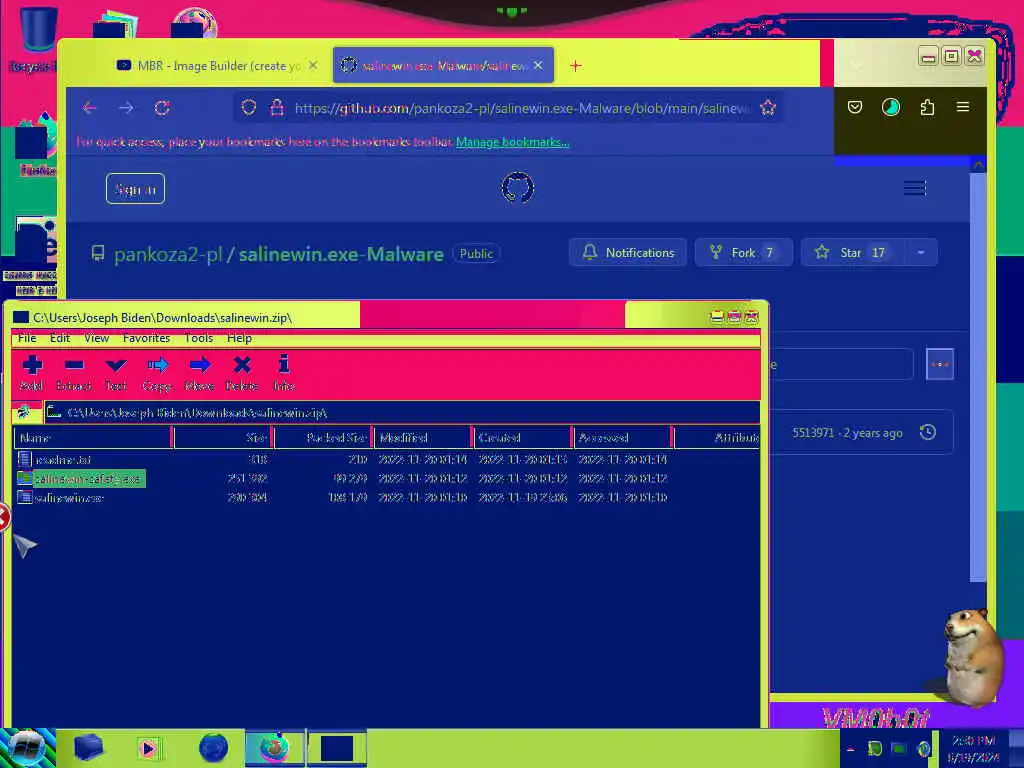
Task: Open the Star button dropdown arrow
Action: [921, 253]
